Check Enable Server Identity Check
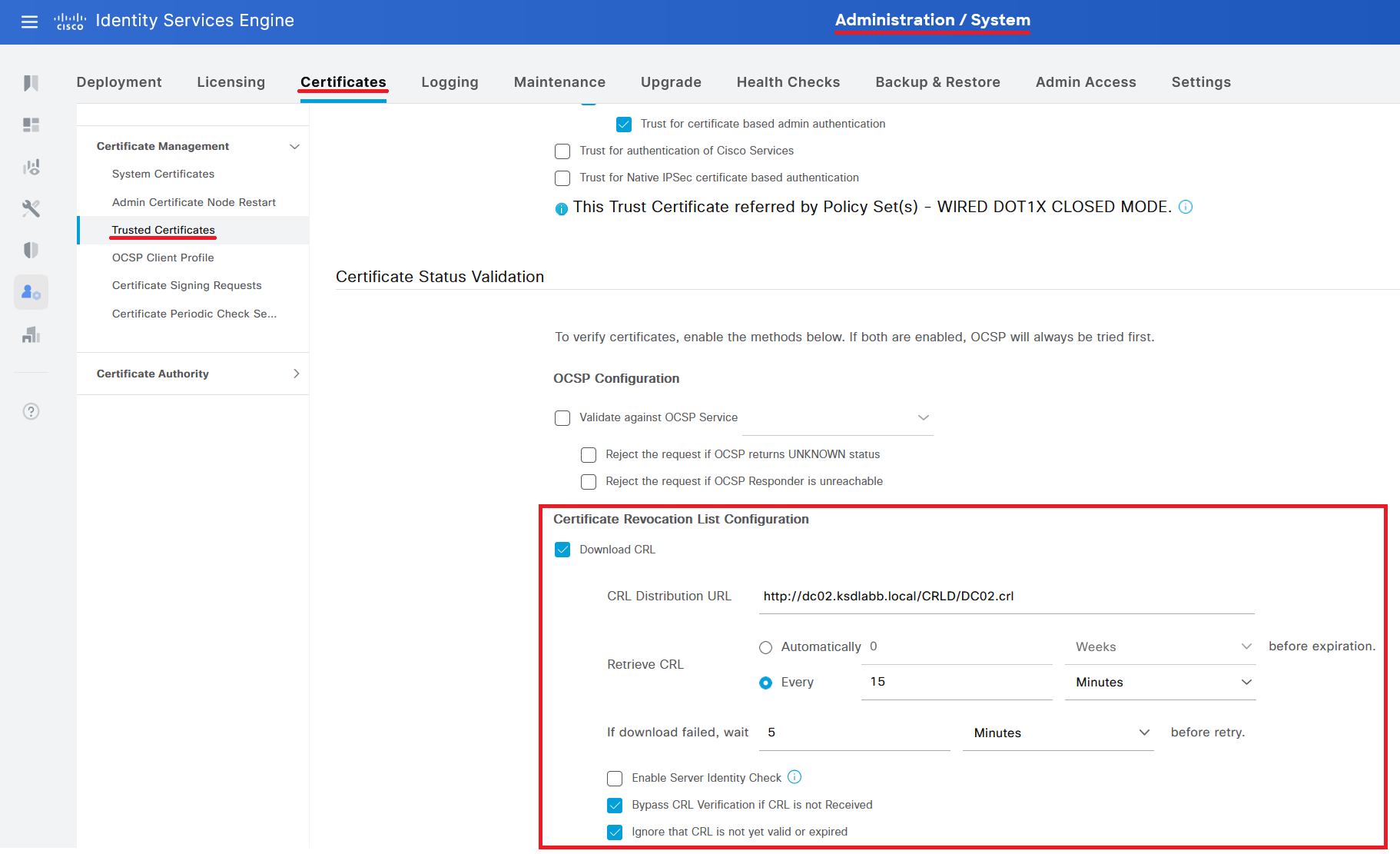Viewport: 1400px width, 854px height. [615, 779]
